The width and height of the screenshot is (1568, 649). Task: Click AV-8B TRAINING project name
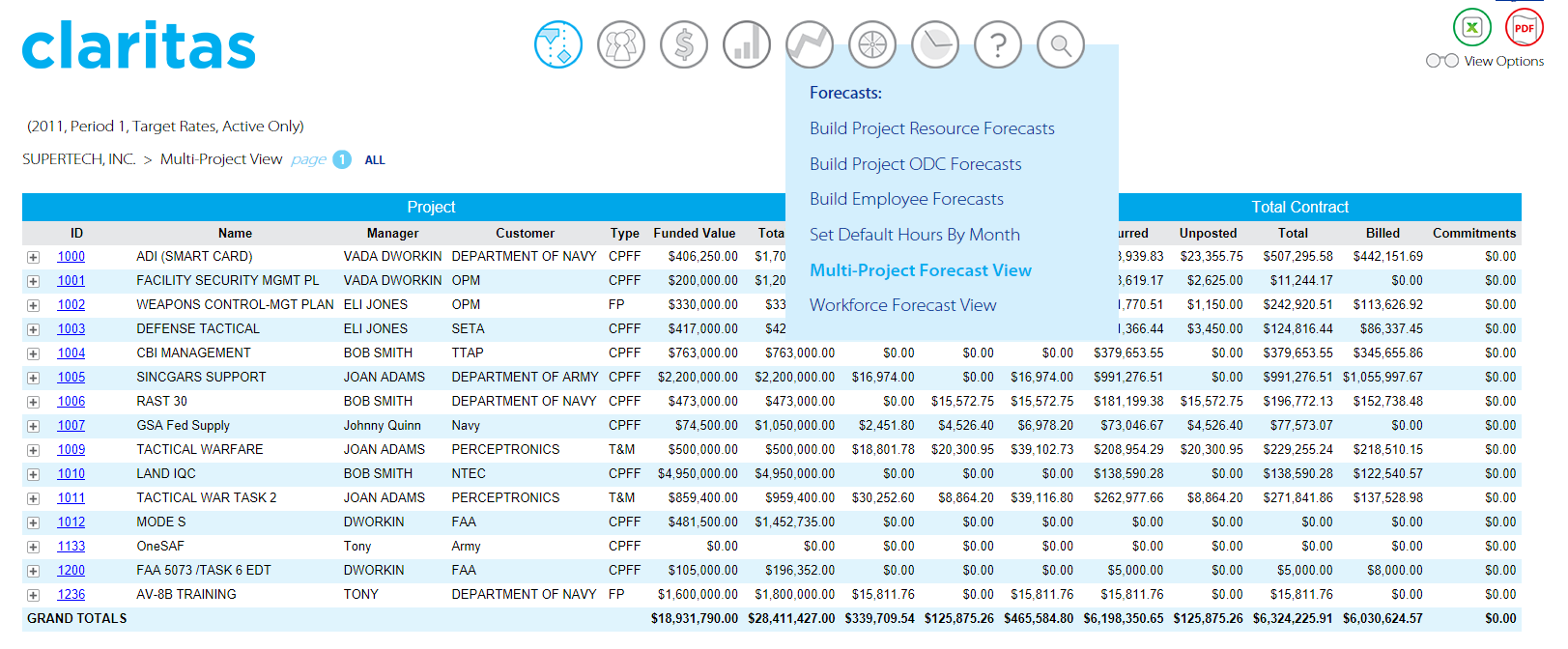click(x=186, y=594)
